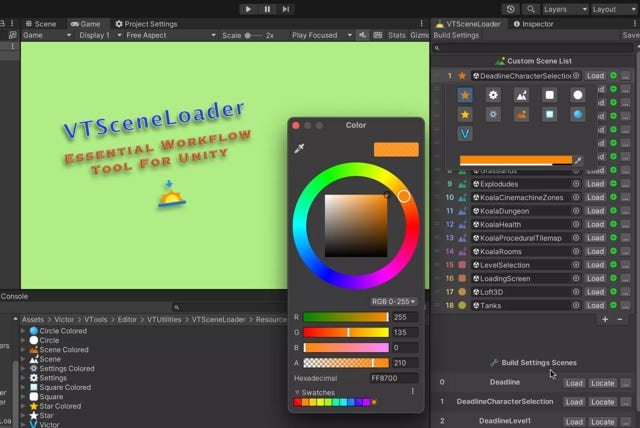Open the Game view mode dropdown
Screen dimensions: 640x428
(x=47, y=35)
